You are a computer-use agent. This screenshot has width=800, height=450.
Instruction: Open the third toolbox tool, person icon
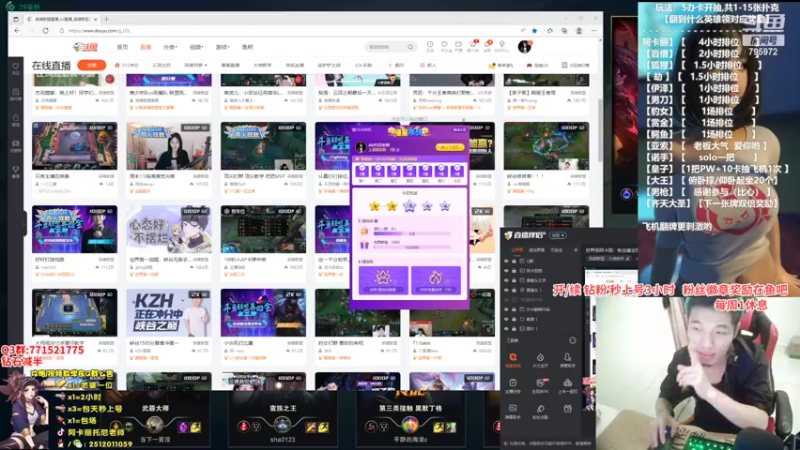click(x=567, y=360)
